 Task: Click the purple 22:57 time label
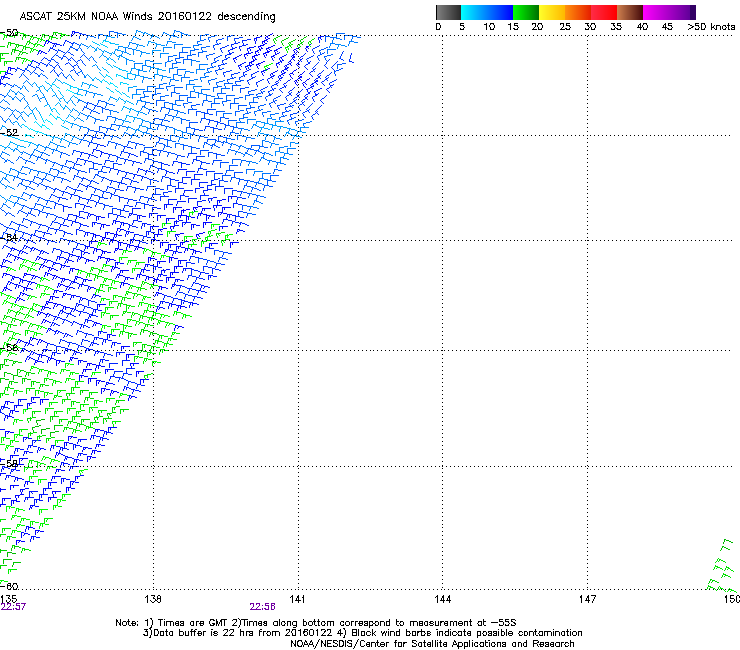point(13,607)
